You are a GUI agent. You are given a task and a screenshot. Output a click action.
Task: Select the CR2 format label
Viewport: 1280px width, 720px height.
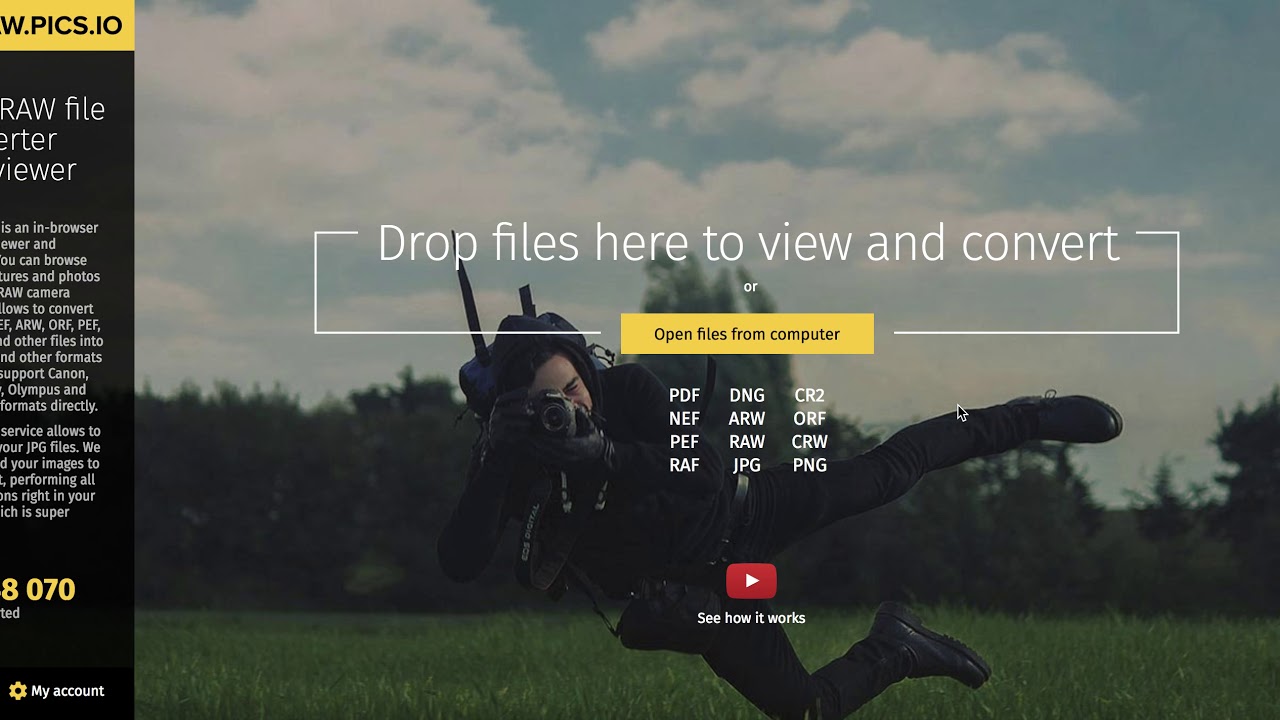pyautogui.click(x=809, y=396)
